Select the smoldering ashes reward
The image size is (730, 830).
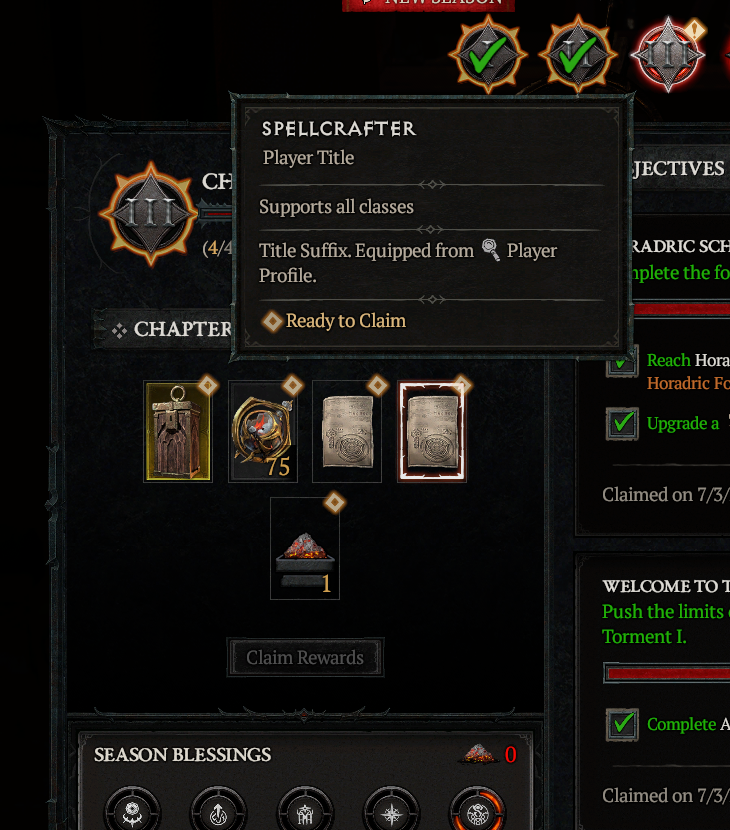tap(305, 548)
